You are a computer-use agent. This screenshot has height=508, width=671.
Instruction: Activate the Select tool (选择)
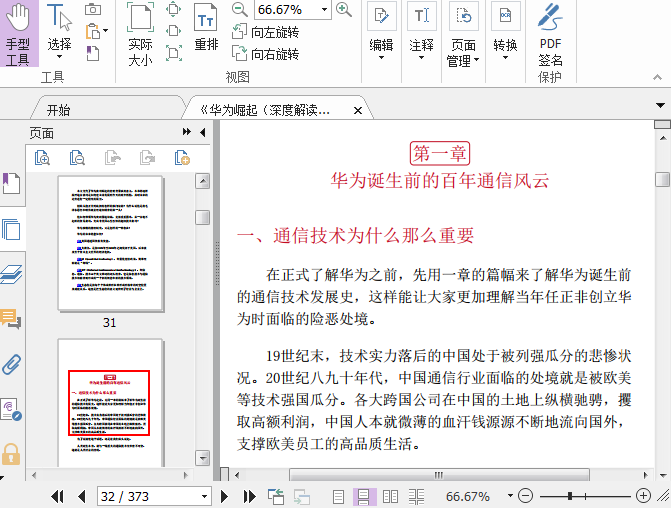click(59, 32)
